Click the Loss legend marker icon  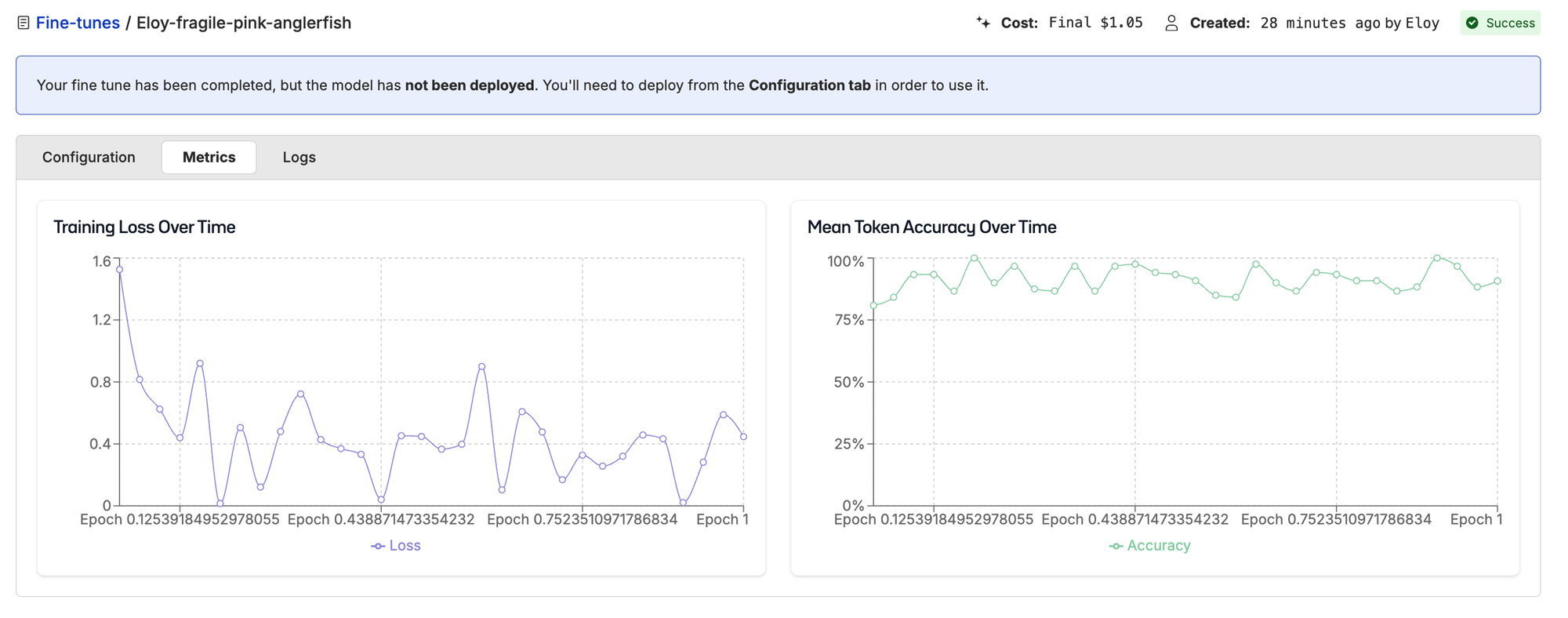pos(378,546)
